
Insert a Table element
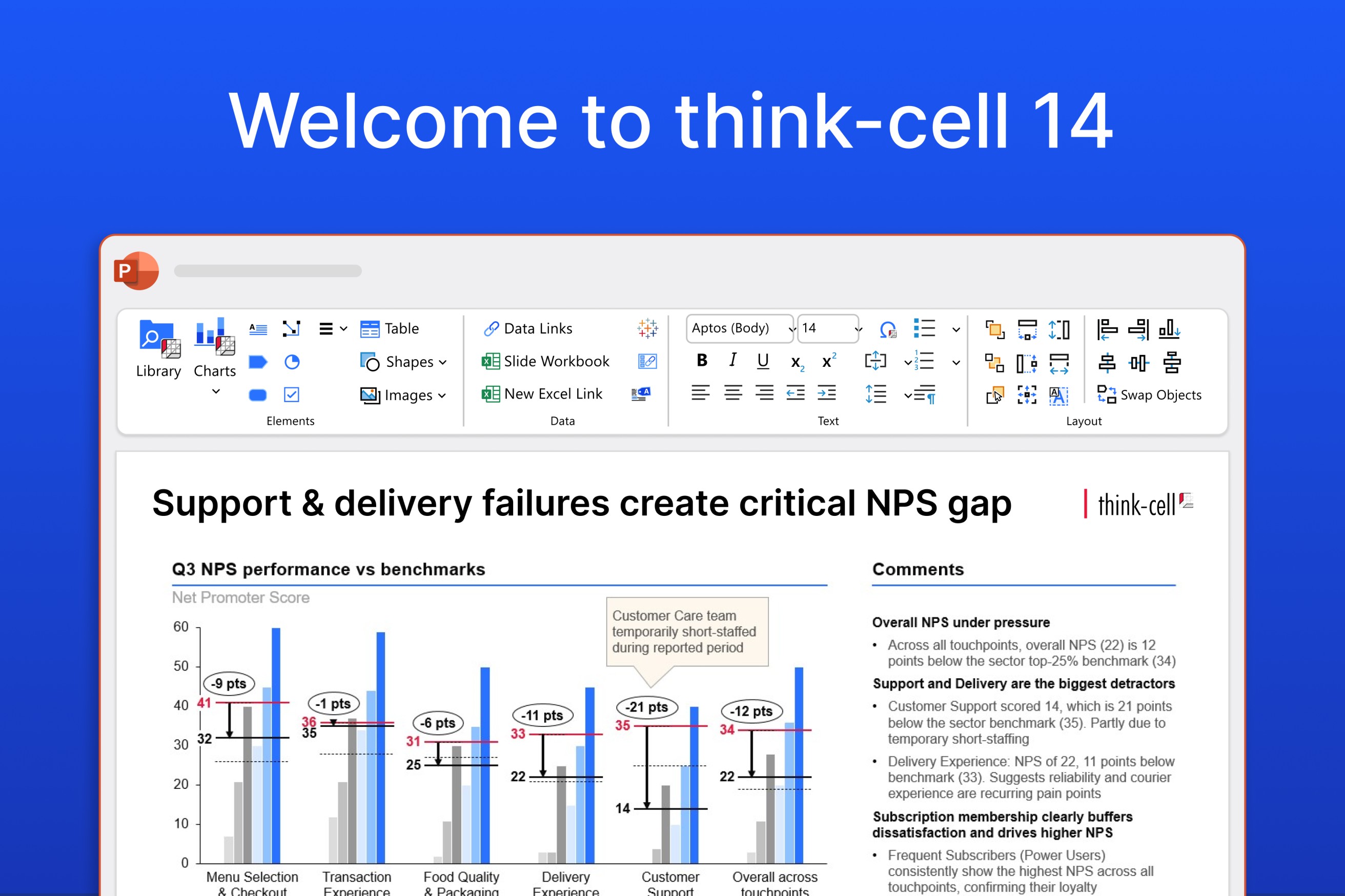coord(390,328)
